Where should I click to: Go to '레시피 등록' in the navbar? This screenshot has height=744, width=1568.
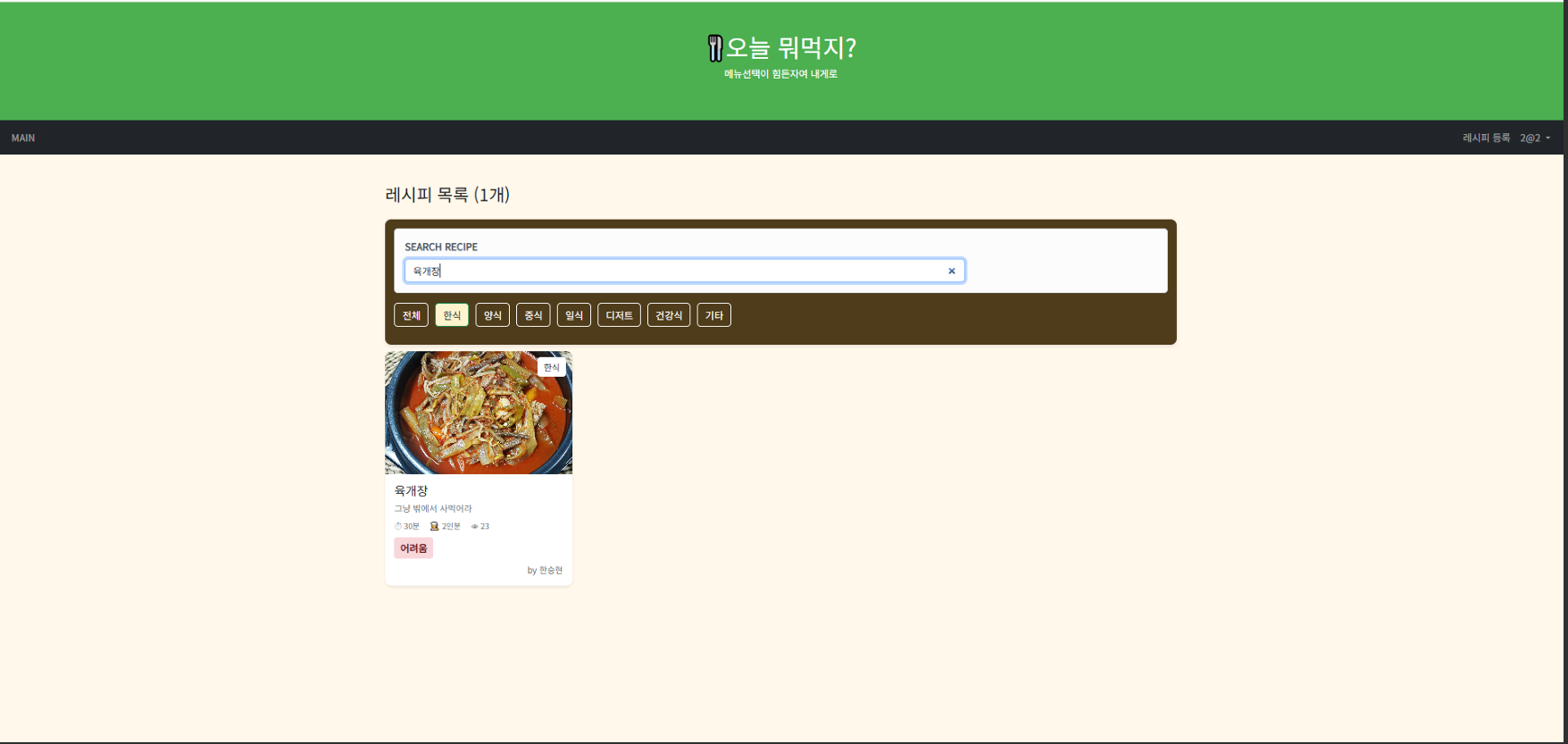pyautogui.click(x=1486, y=138)
